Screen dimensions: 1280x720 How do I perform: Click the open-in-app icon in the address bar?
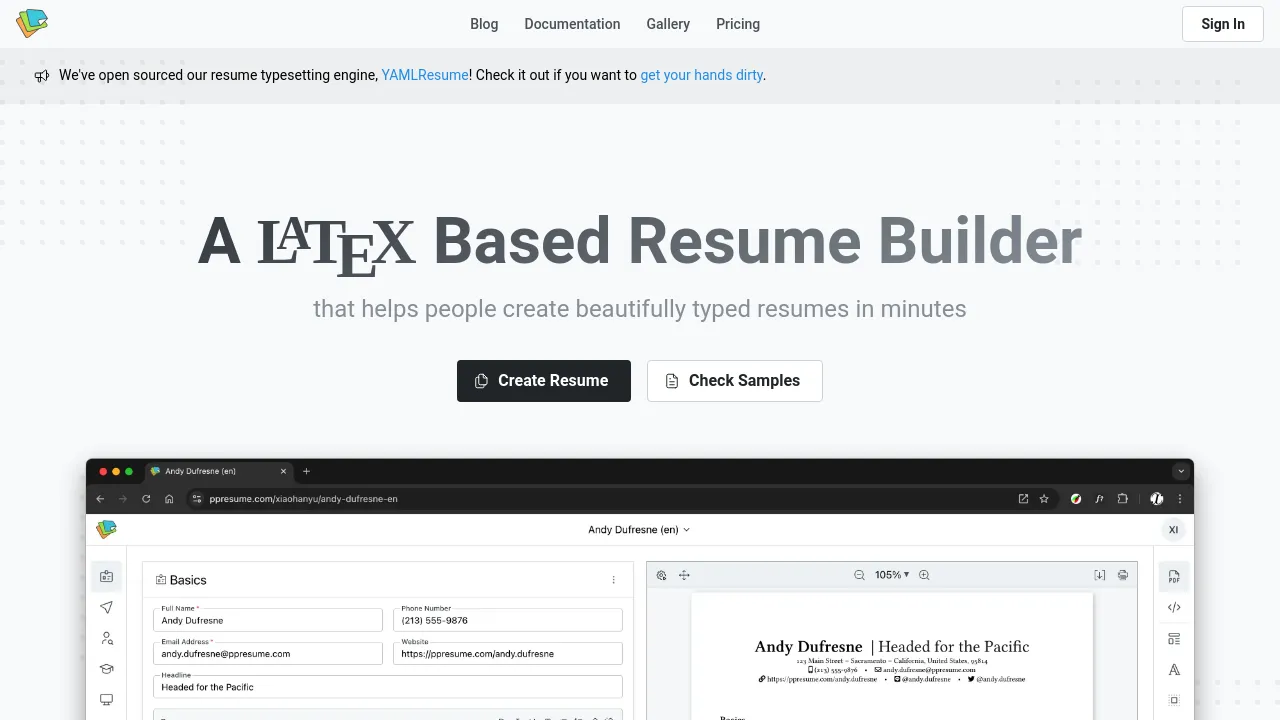1023,499
